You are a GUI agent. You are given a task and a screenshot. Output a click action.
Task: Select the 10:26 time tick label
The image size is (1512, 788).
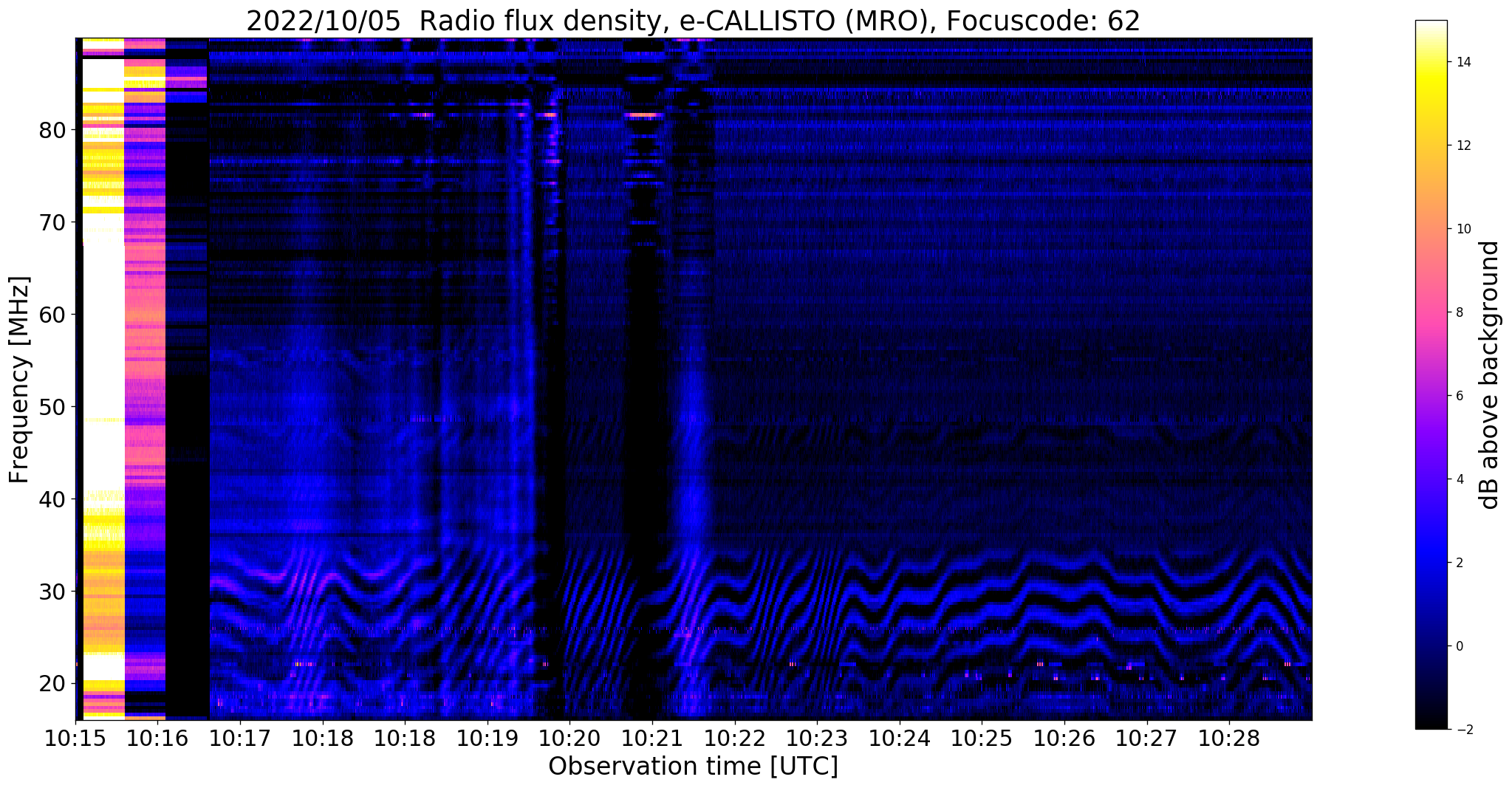[x=1064, y=739]
